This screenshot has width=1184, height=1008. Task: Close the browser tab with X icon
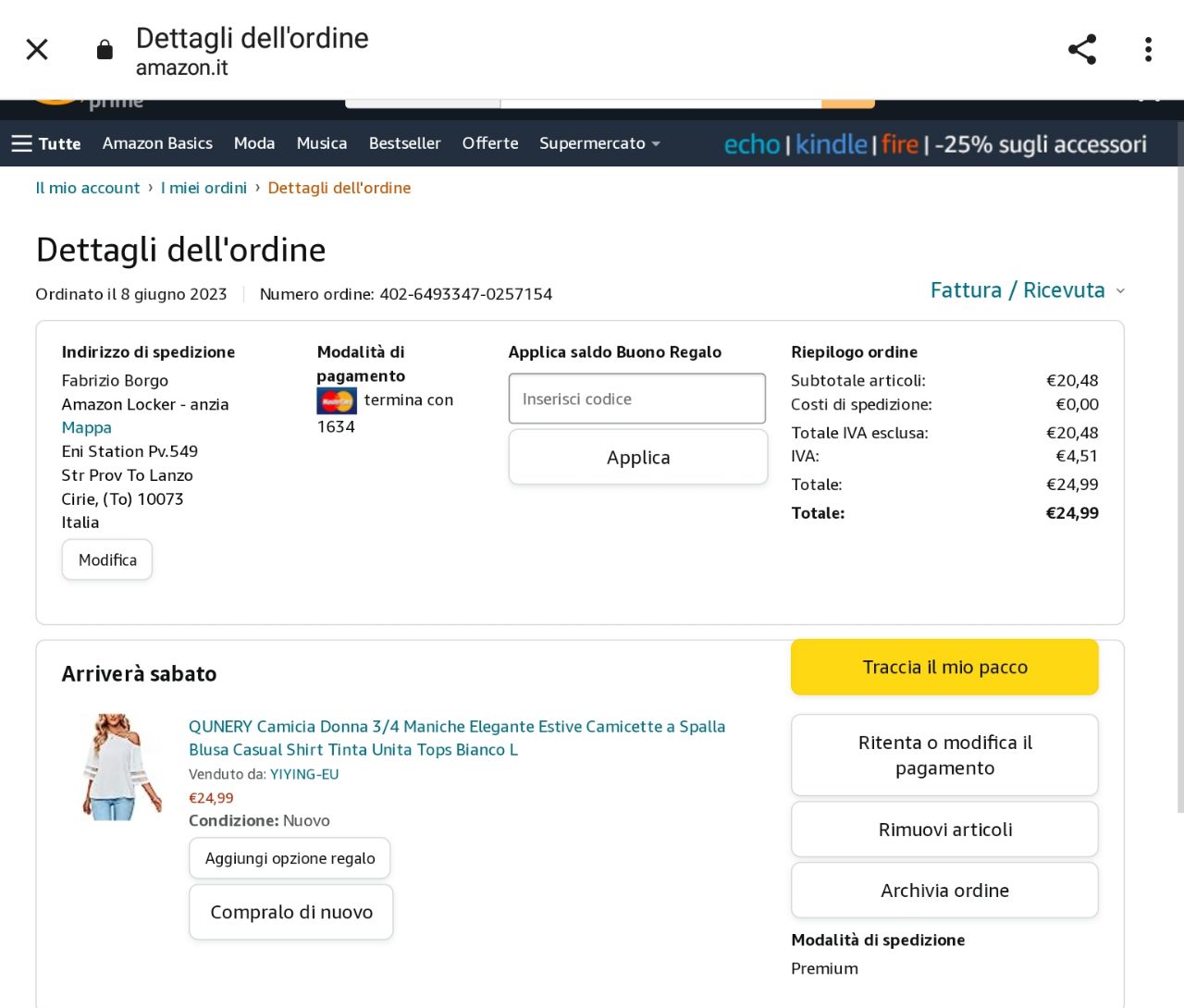(x=37, y=49)
